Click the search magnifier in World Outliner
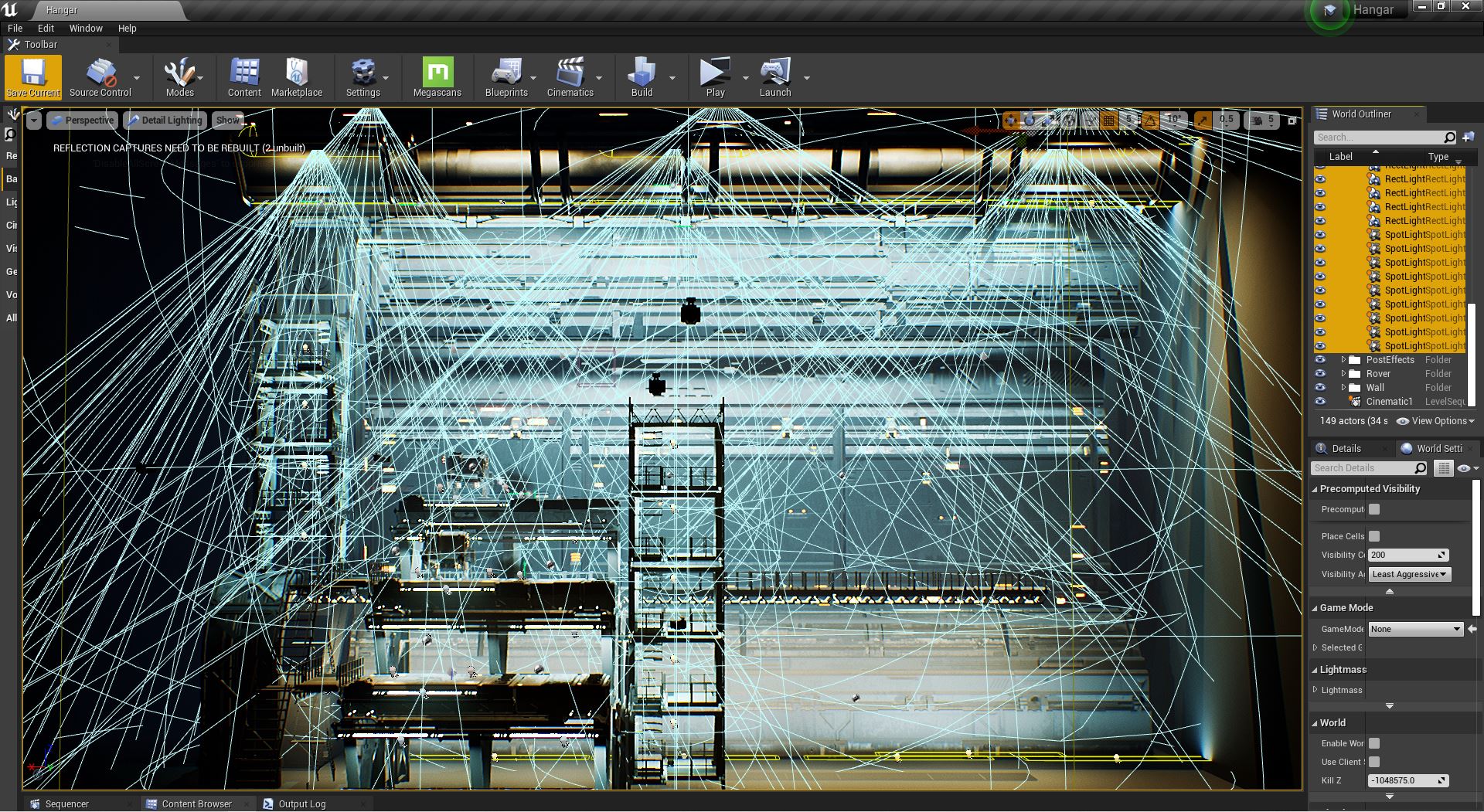This screenshot has height=812, width=1484. [1449, 138]
